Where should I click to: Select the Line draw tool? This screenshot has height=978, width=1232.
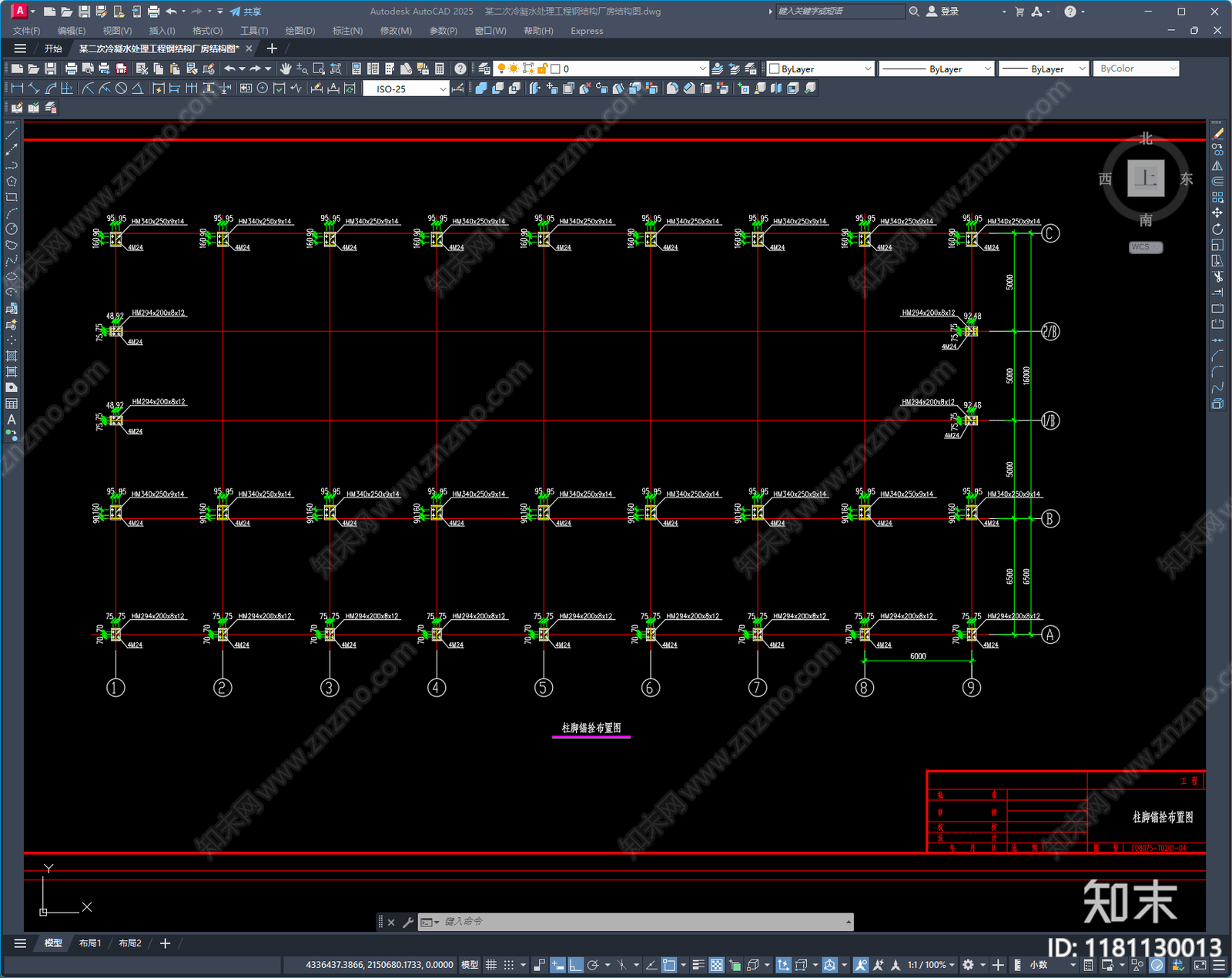pyautogui.click(x=12, y=133)
